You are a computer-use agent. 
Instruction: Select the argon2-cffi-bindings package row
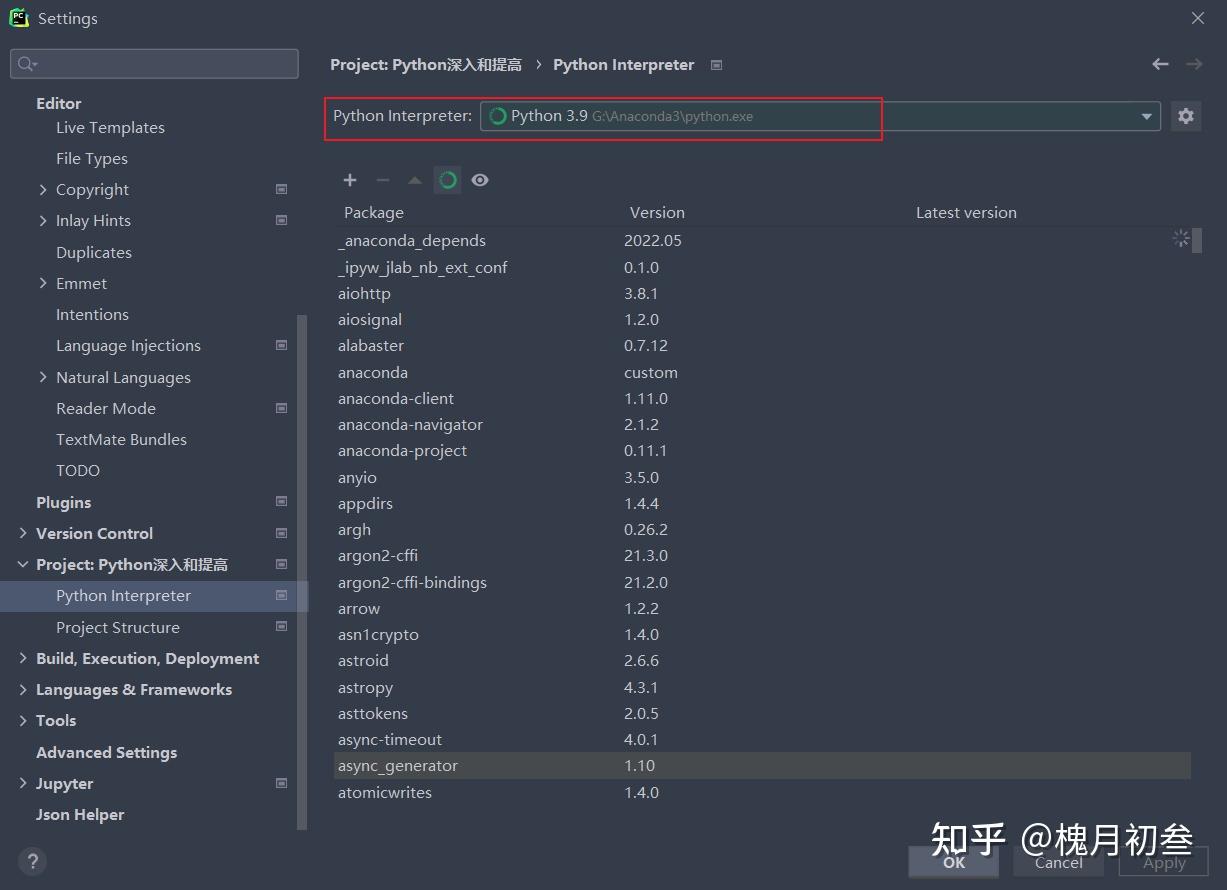762,582
